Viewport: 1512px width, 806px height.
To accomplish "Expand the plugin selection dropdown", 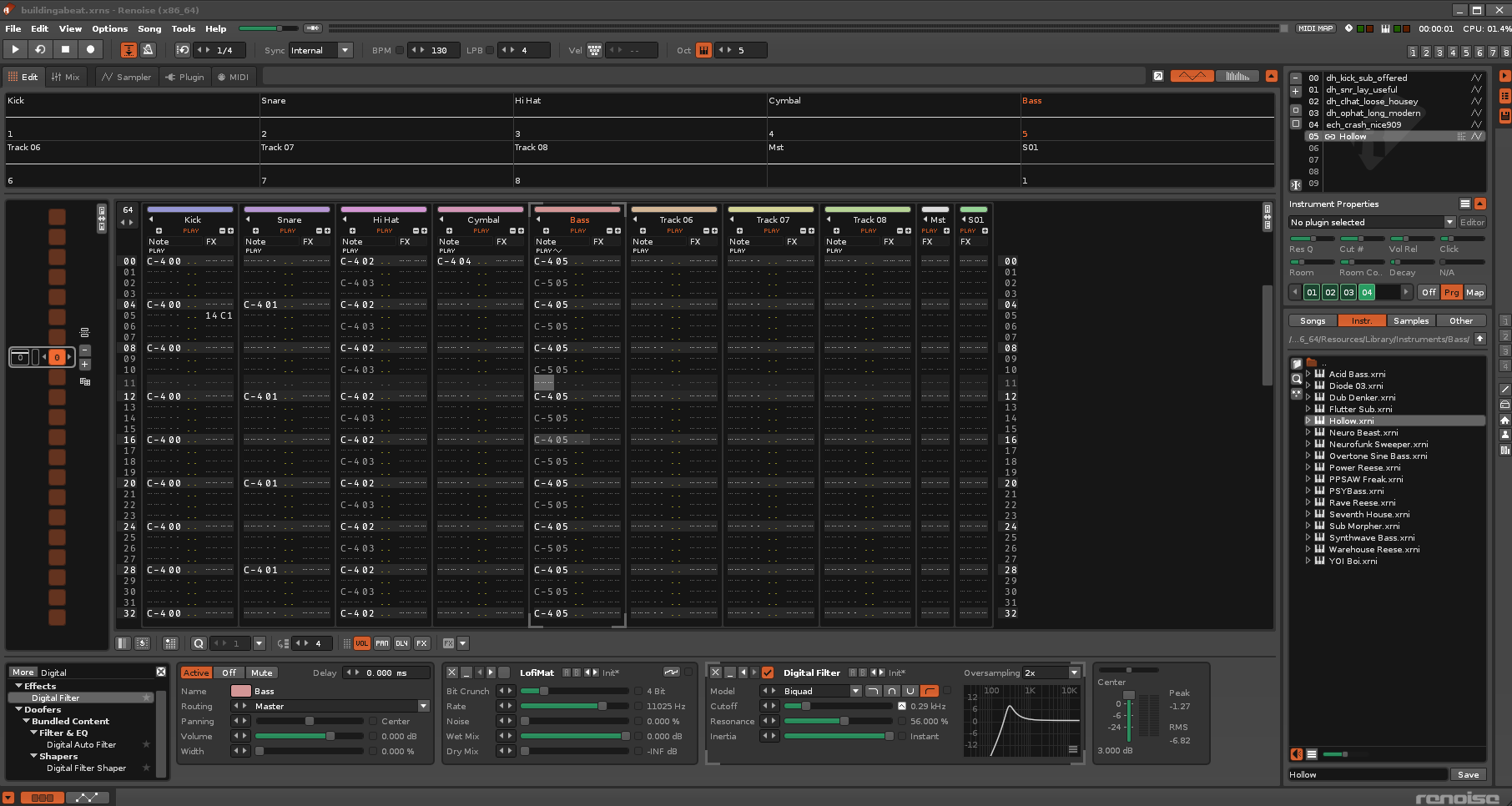I will tap(1449, 222).
